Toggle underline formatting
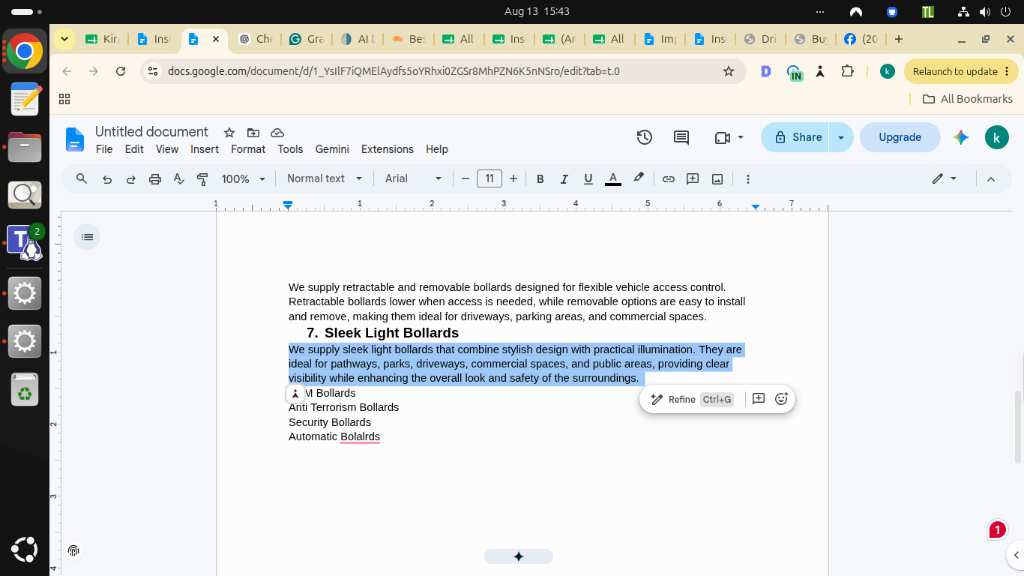 tap(588, 179)
